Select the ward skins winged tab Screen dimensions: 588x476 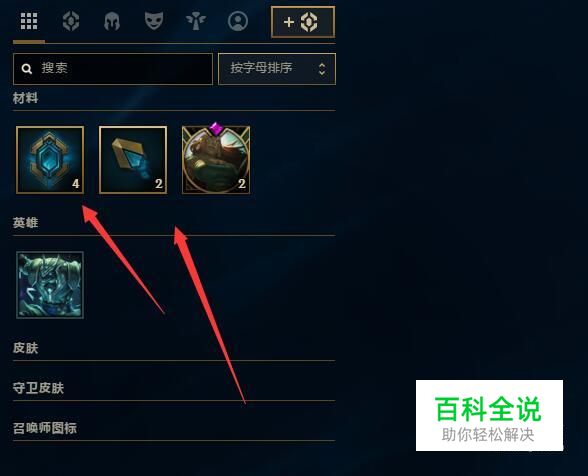coord(195,21)
